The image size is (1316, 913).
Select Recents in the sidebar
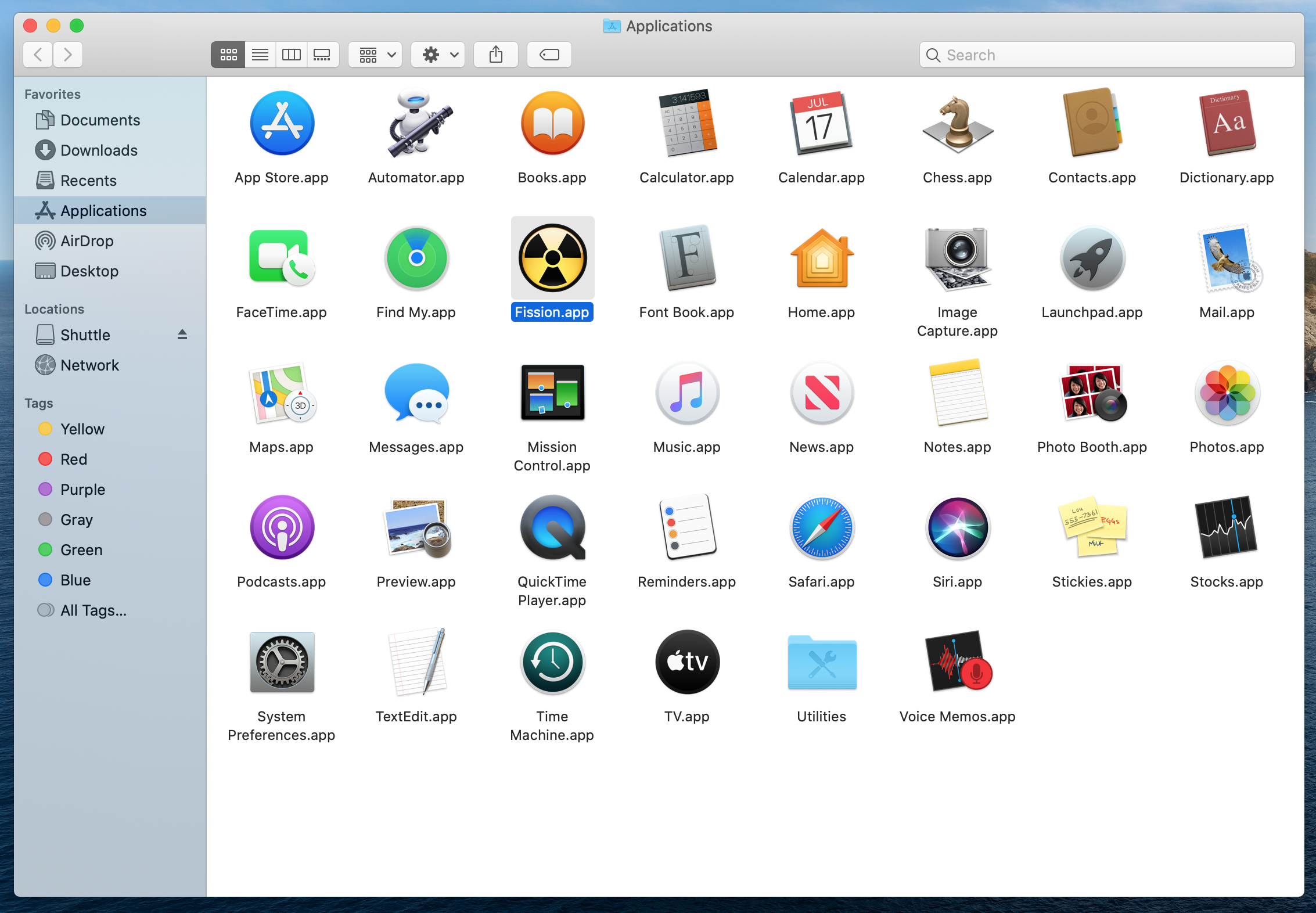click(110, 181)
